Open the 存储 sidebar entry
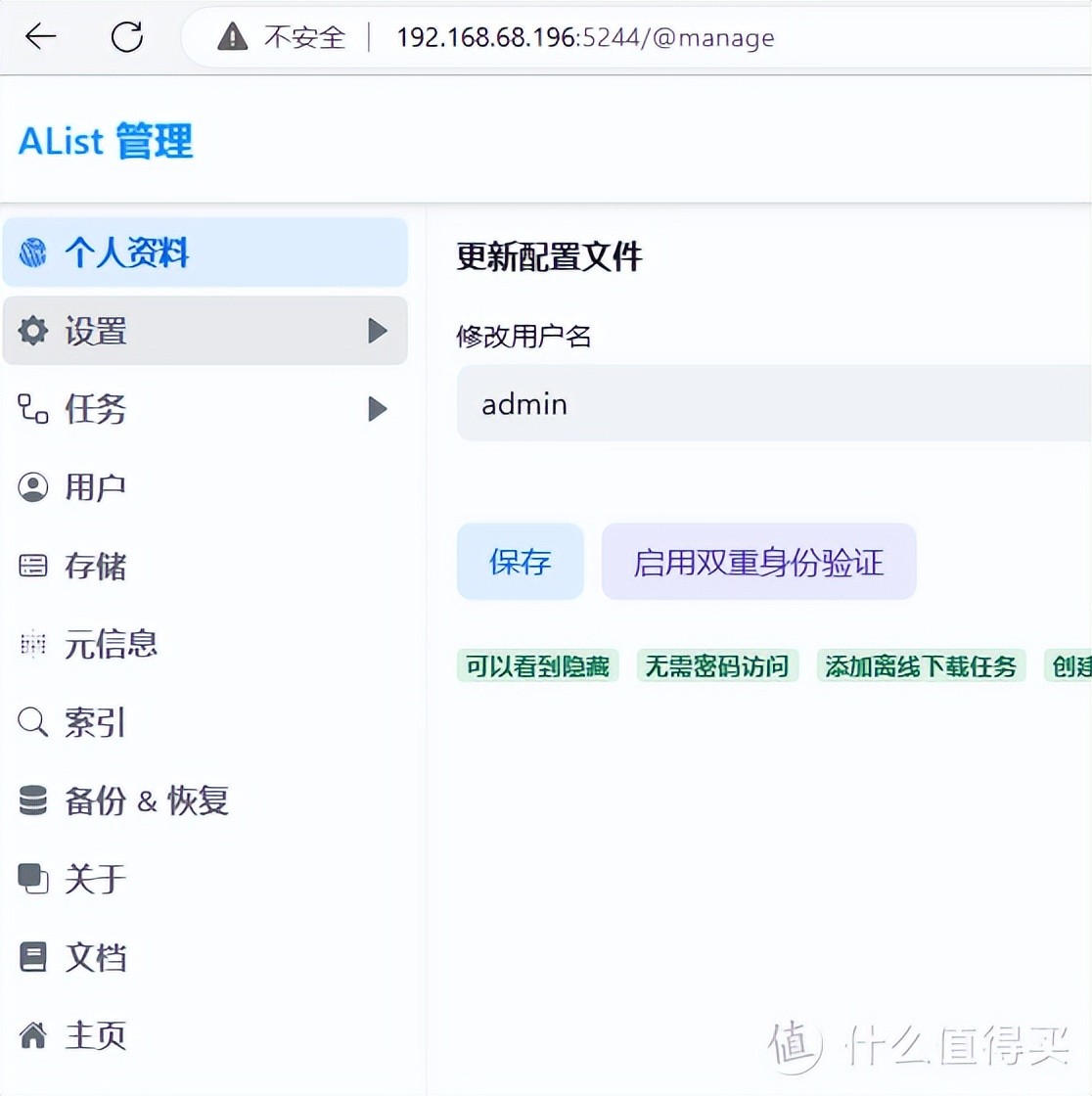The image size is (1092, 1096). tap(205, 566)
